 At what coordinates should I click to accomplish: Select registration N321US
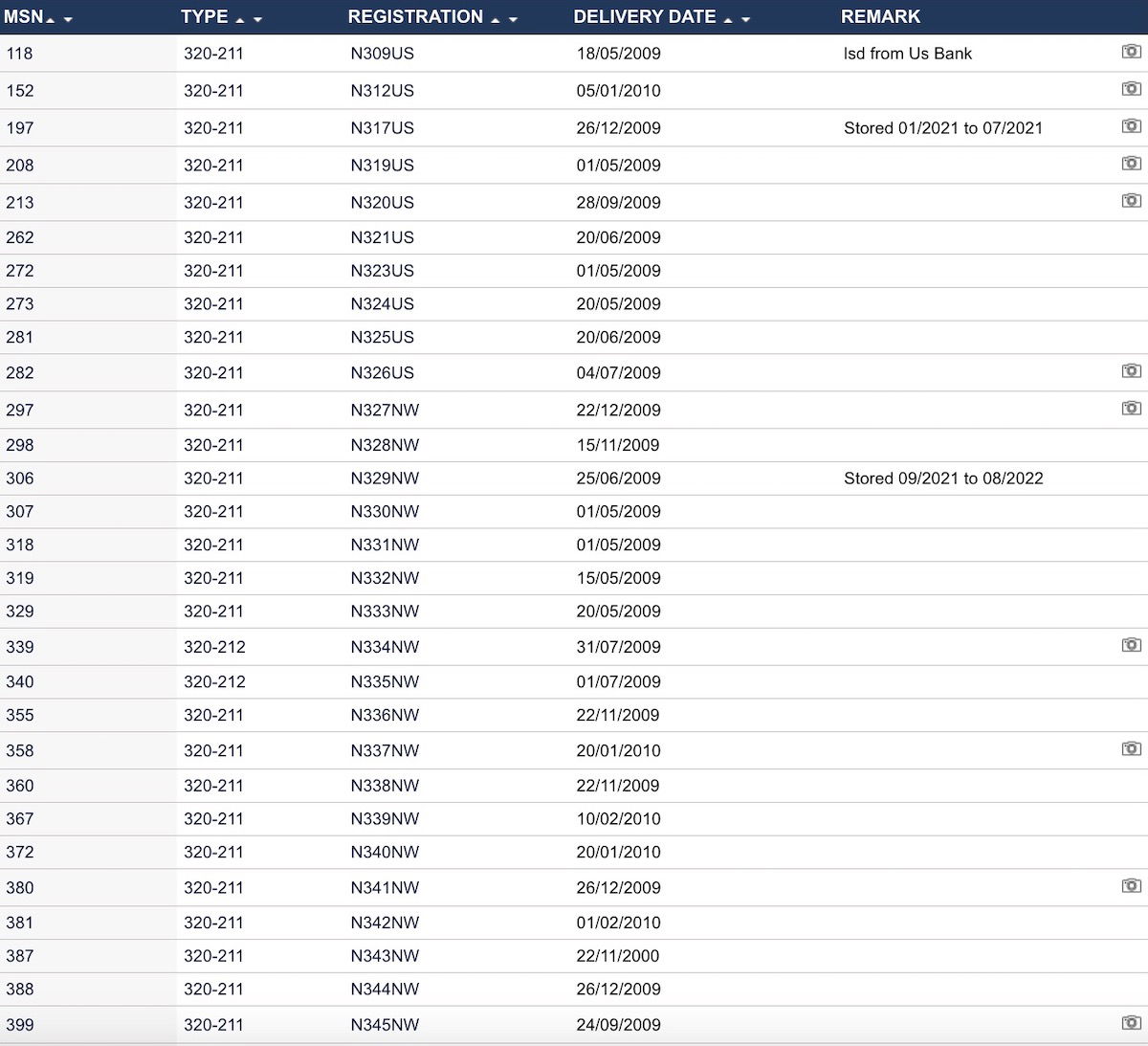point(382,237)
